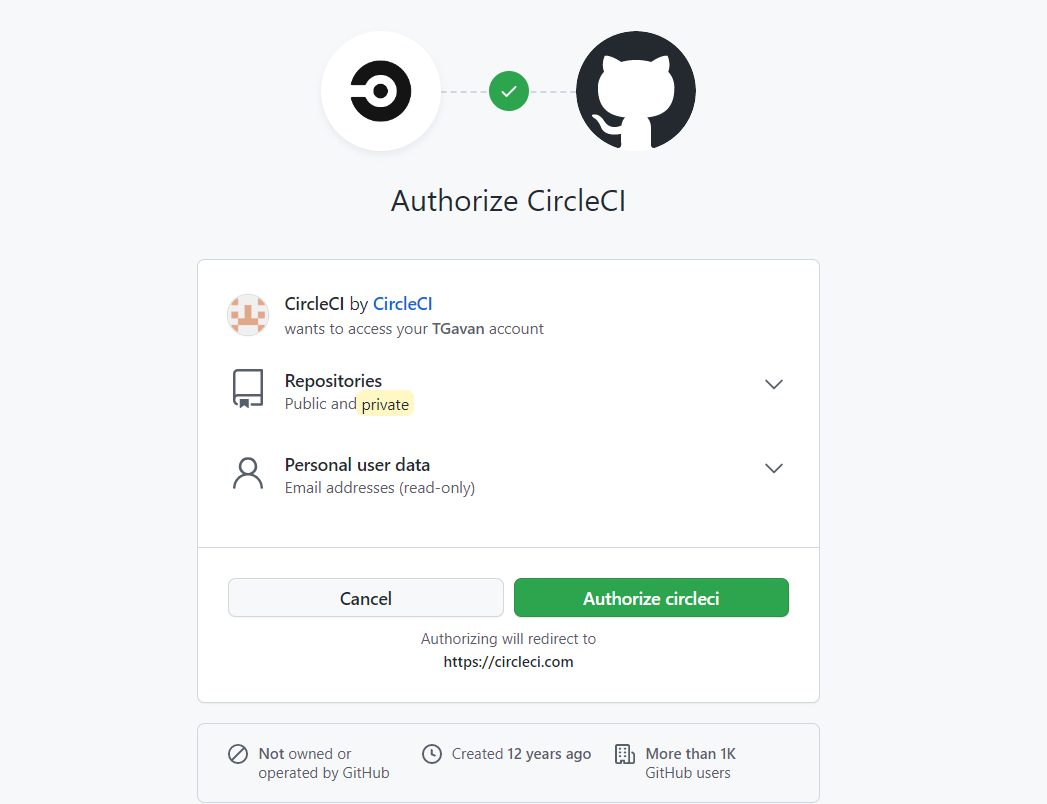Click the Repositories book icon
Image resolution: width=1047 pixels, height=804 pixels.
point(248,389)
